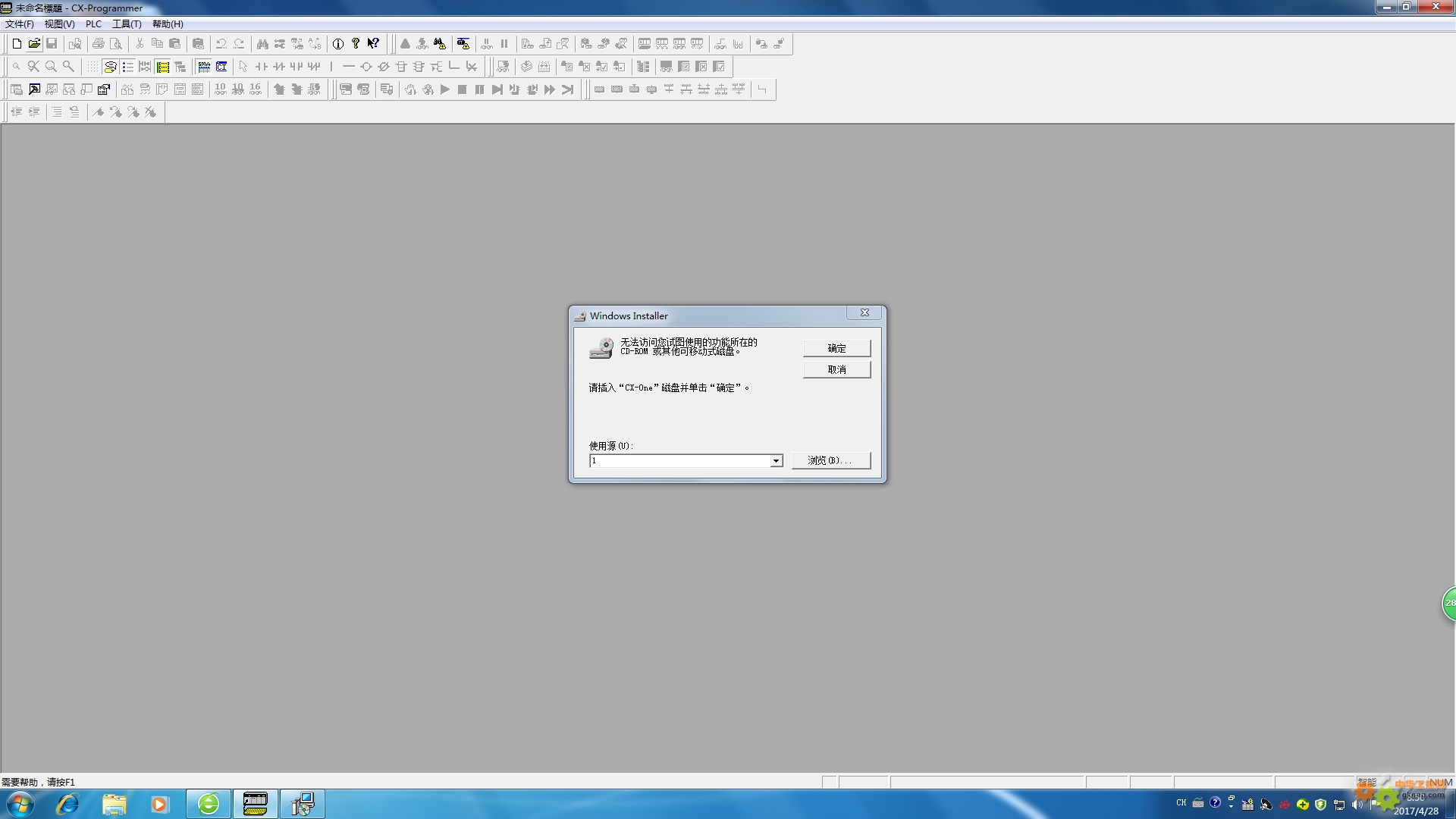
Task: Click the CT toolbar icon
Action: tap(221, 67)
